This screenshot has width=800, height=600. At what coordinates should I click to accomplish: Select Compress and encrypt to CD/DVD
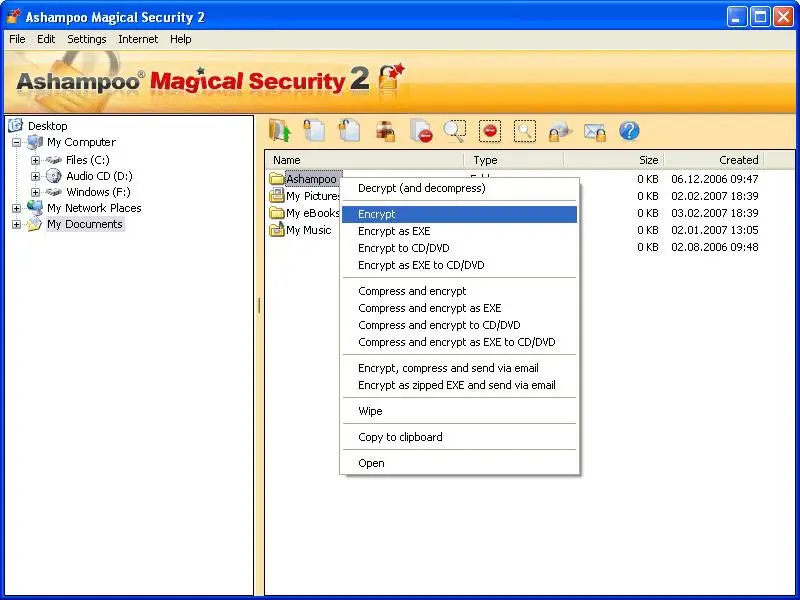pyautogui.click(x=460, y=325)
